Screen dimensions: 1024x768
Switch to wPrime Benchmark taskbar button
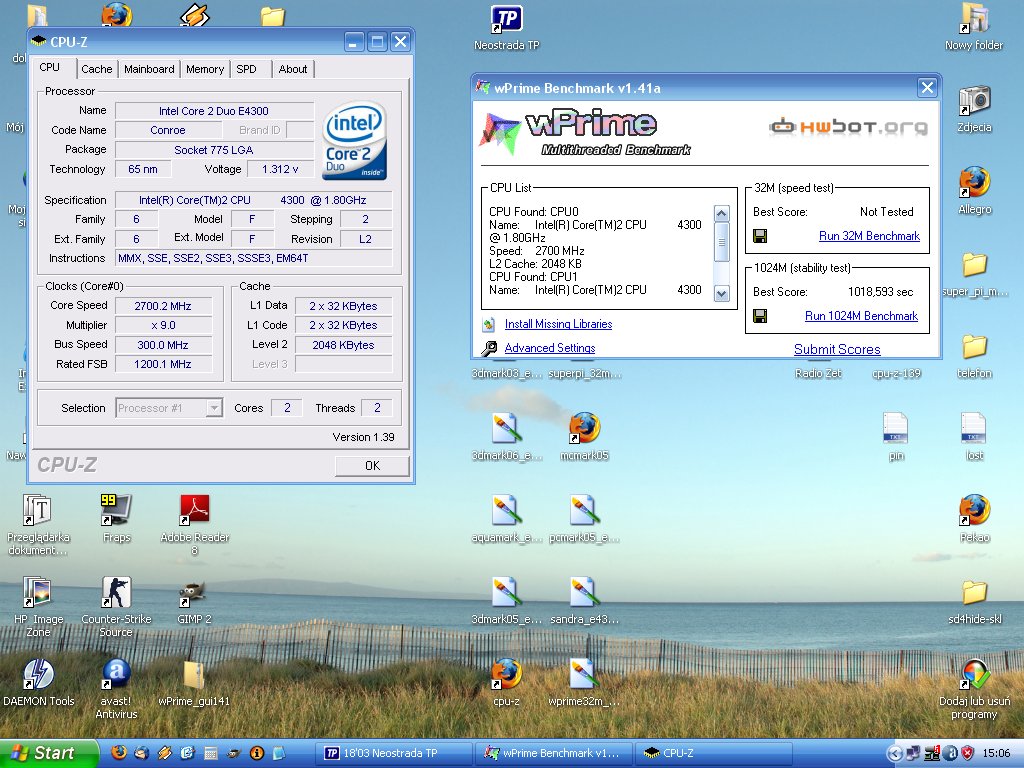[x=554, y=753]
